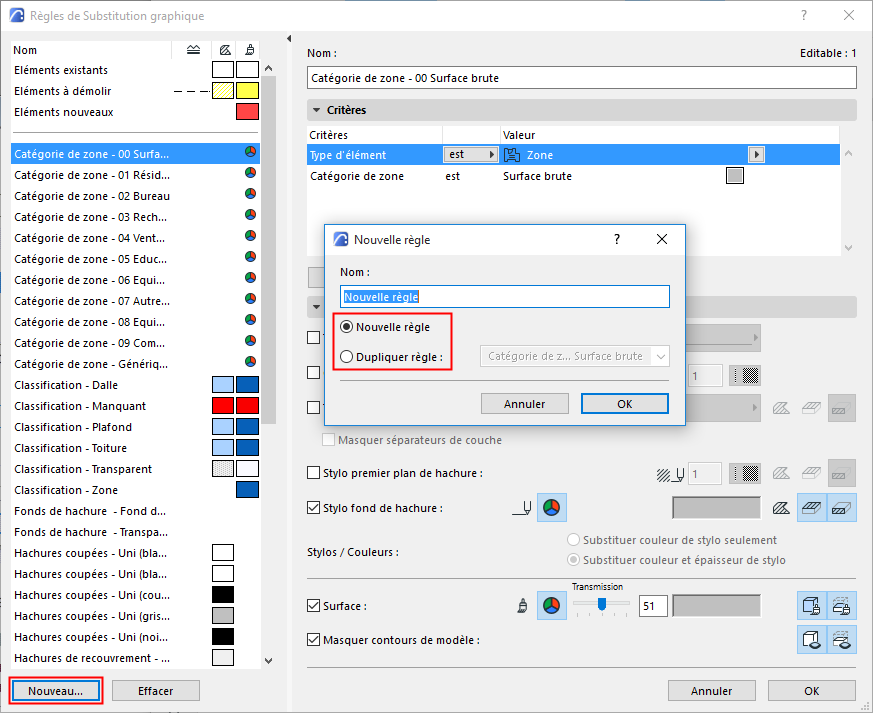The image size is (873, 713).
Task: Cancel the Nouvelle règle dialog with Annuler
Action: [x=524, y=404]
